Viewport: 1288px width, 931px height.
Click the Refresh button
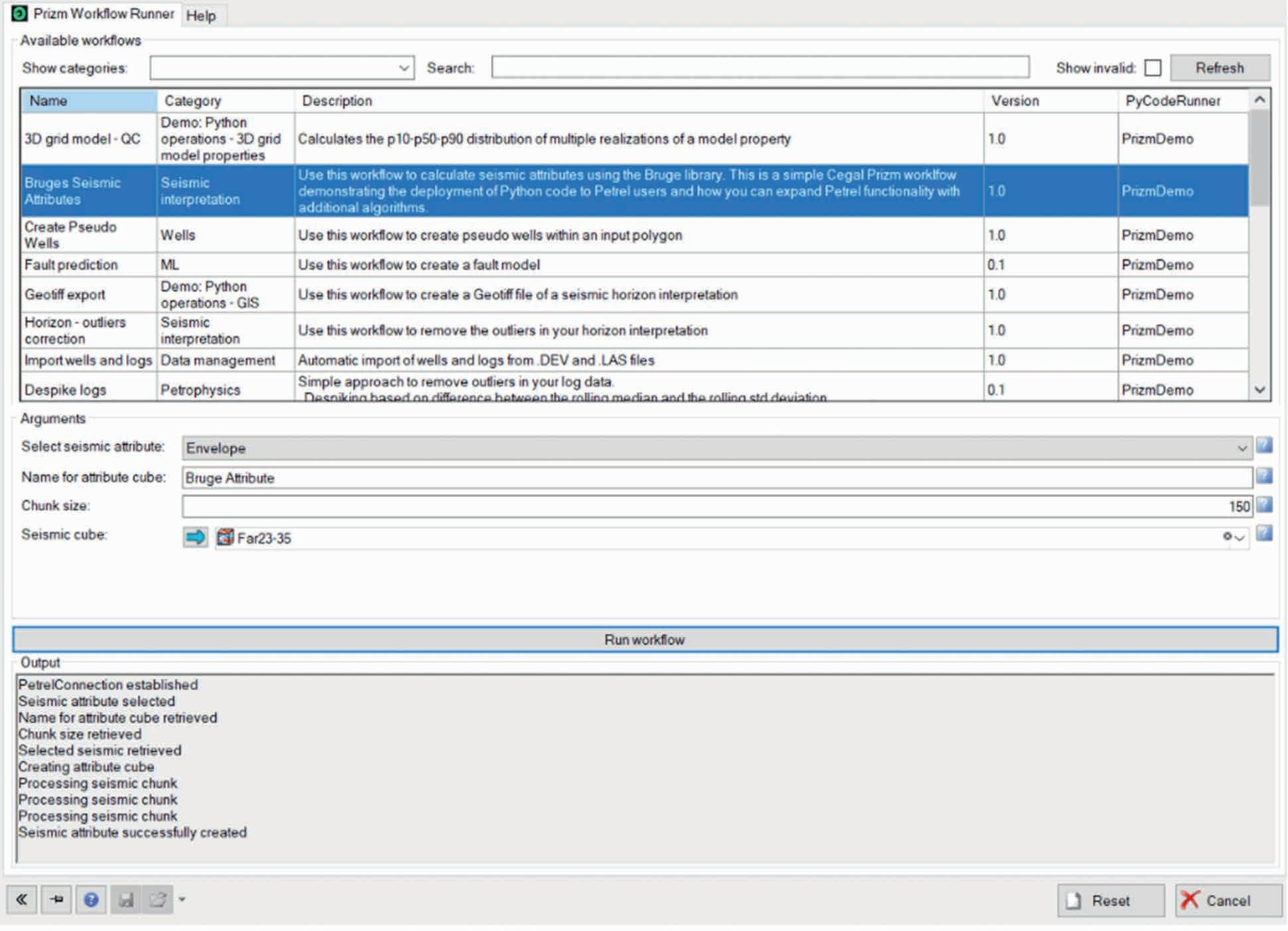1219,68
